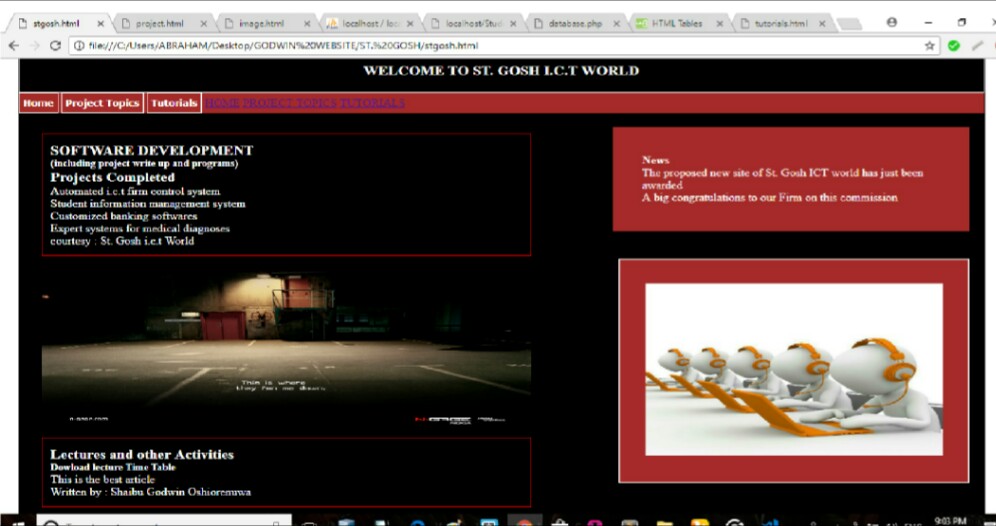Close the stgosh.html tab
The height and width of the screenshot is (526, 996).
coord(100,24)
